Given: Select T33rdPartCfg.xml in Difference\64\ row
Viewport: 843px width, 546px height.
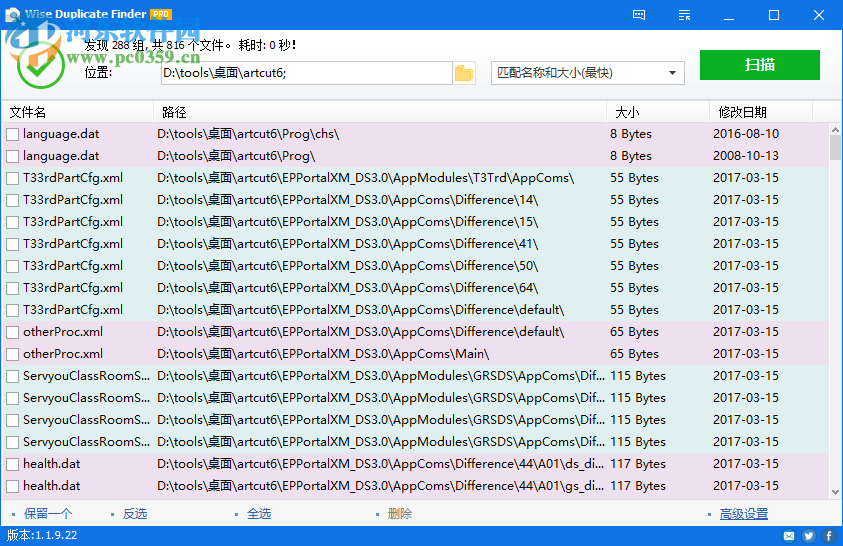Looking at the screenshot, I should point(415,288).
